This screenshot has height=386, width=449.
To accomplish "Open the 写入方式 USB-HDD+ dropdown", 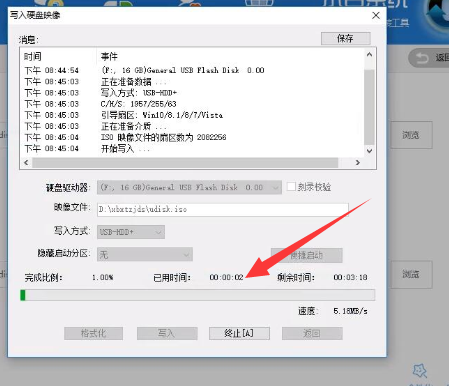I will pyautogui.click(x=131, y=232).
